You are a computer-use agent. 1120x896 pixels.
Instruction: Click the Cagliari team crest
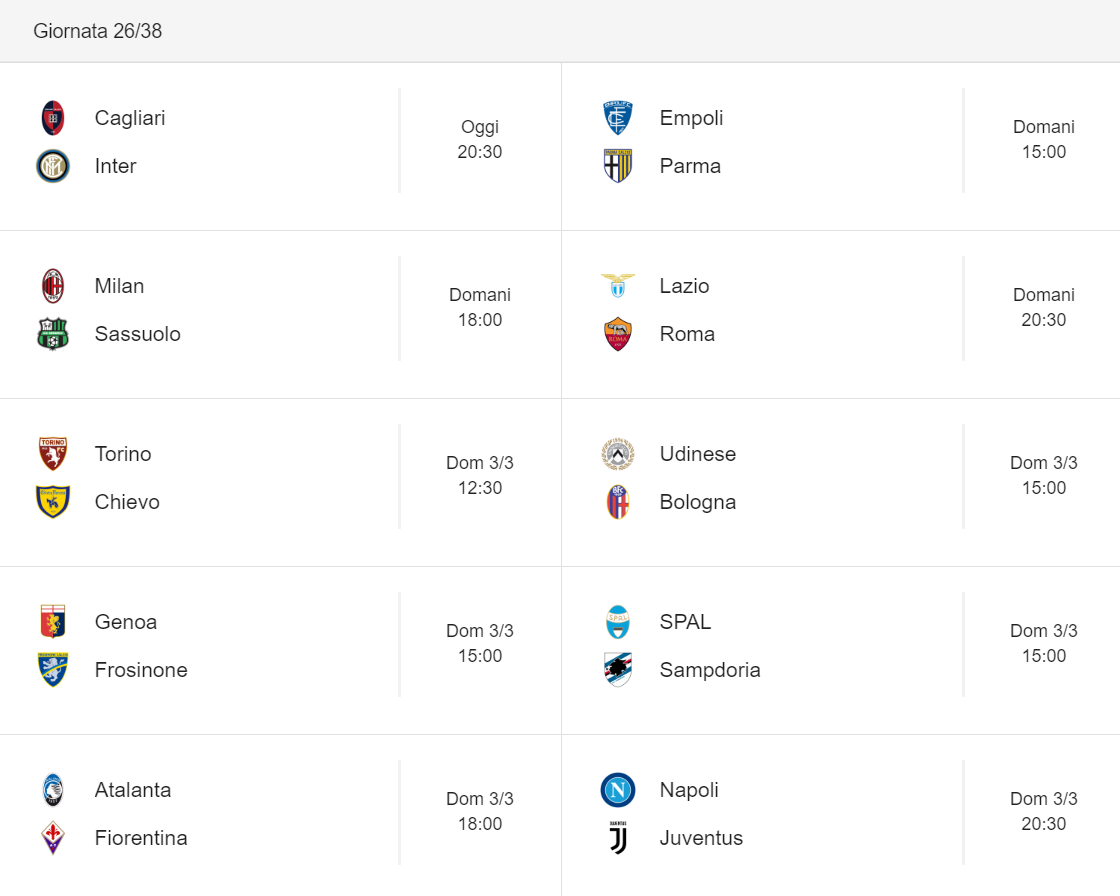pyautogui.click(x=53, y=118)
